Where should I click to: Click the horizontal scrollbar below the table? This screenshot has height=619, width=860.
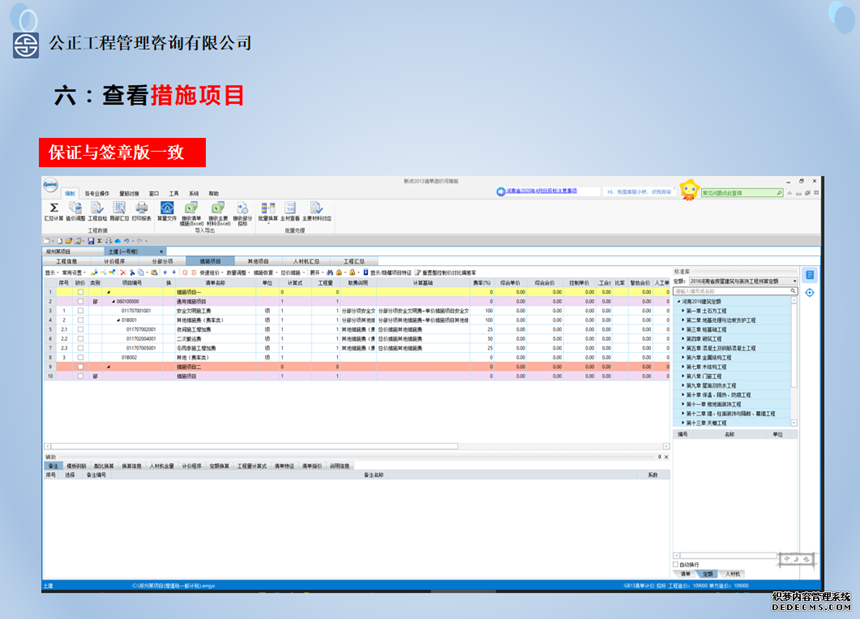250,446
